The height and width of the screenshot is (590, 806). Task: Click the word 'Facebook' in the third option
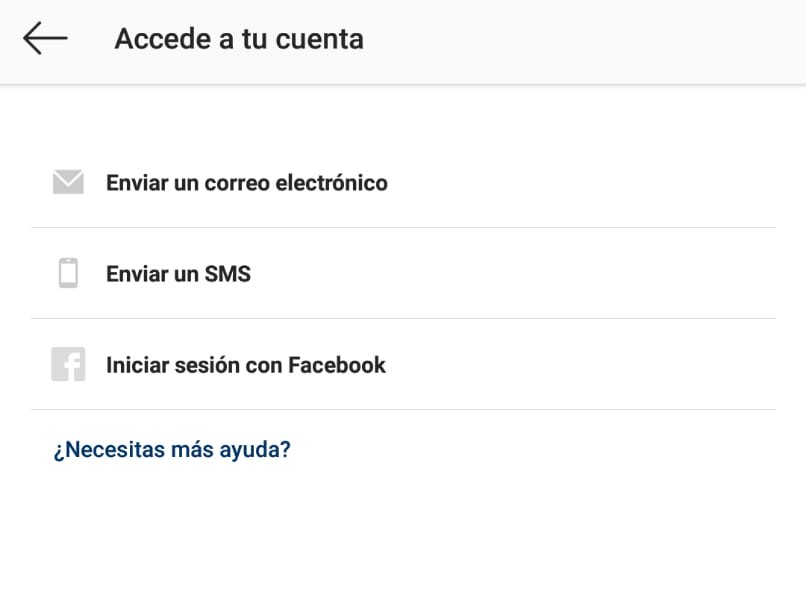click(x=337, y=365)
